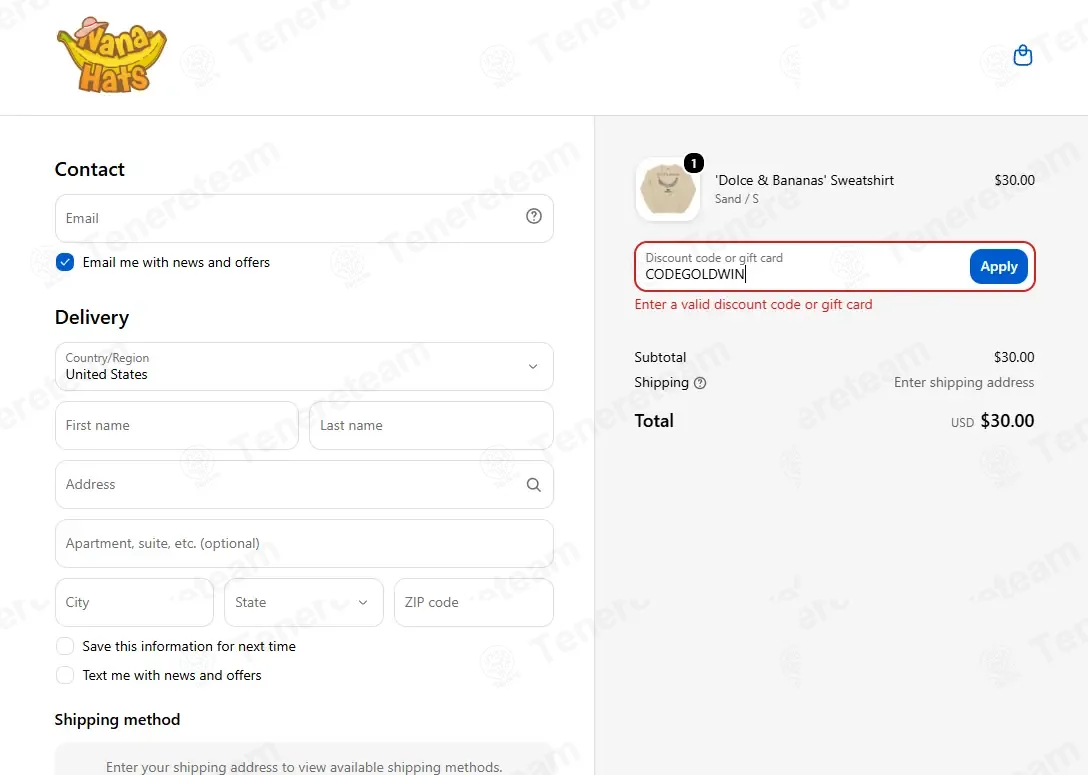
Task: Open the shopping bag cart icon
Action: (x=1023, y=55)
